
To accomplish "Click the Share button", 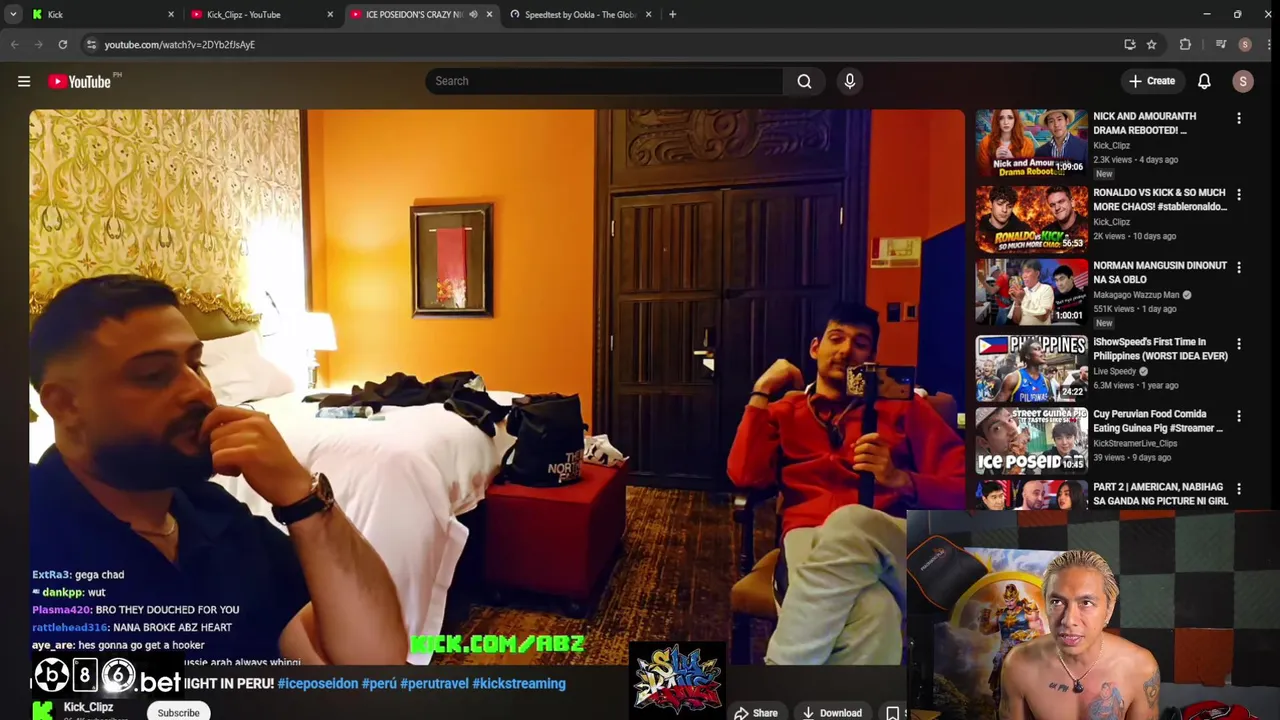I will 755,712.
